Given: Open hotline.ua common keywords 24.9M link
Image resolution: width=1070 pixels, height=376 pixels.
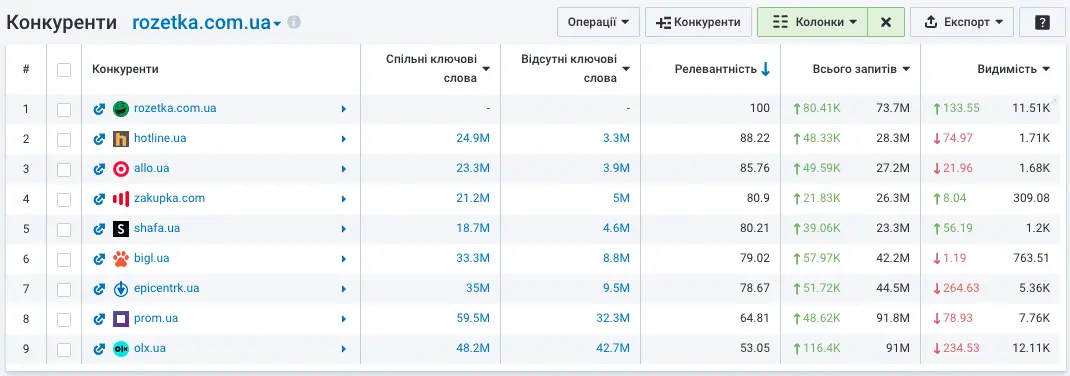Looking at the screenshot, I should coord(473,139).
